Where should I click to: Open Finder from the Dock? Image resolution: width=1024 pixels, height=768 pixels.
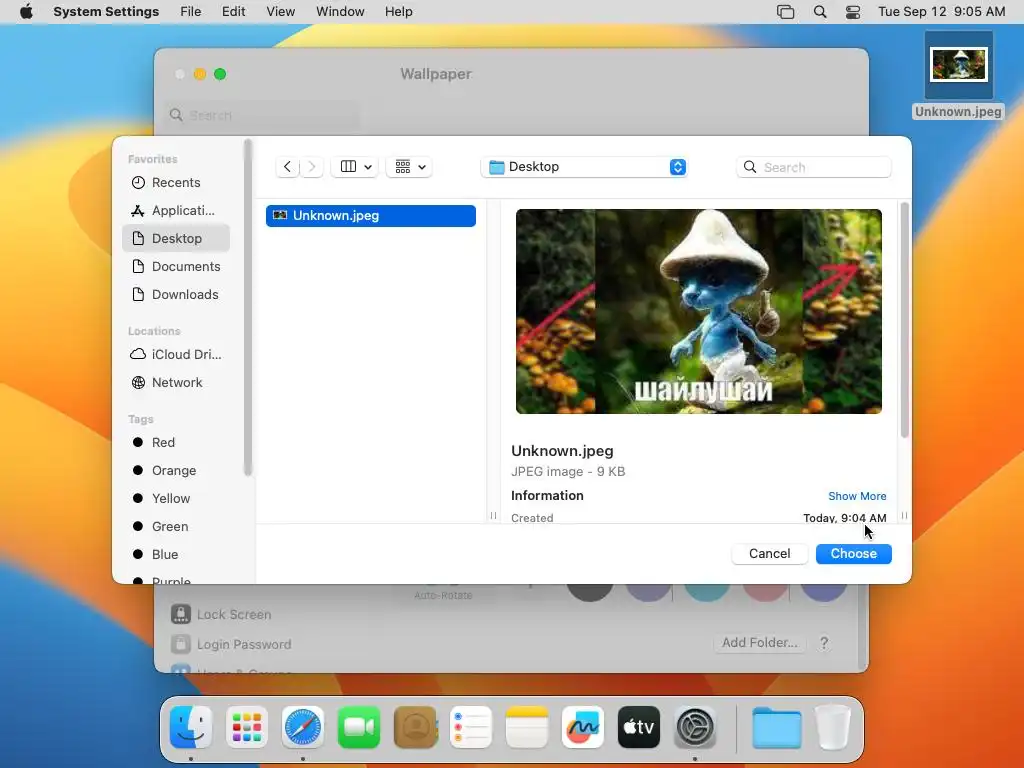tap(191, 727)
